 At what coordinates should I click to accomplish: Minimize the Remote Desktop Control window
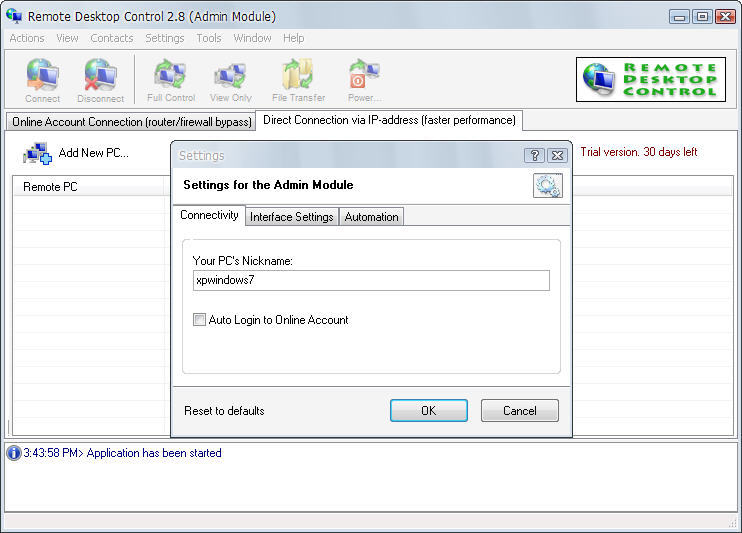pos(680,17)
